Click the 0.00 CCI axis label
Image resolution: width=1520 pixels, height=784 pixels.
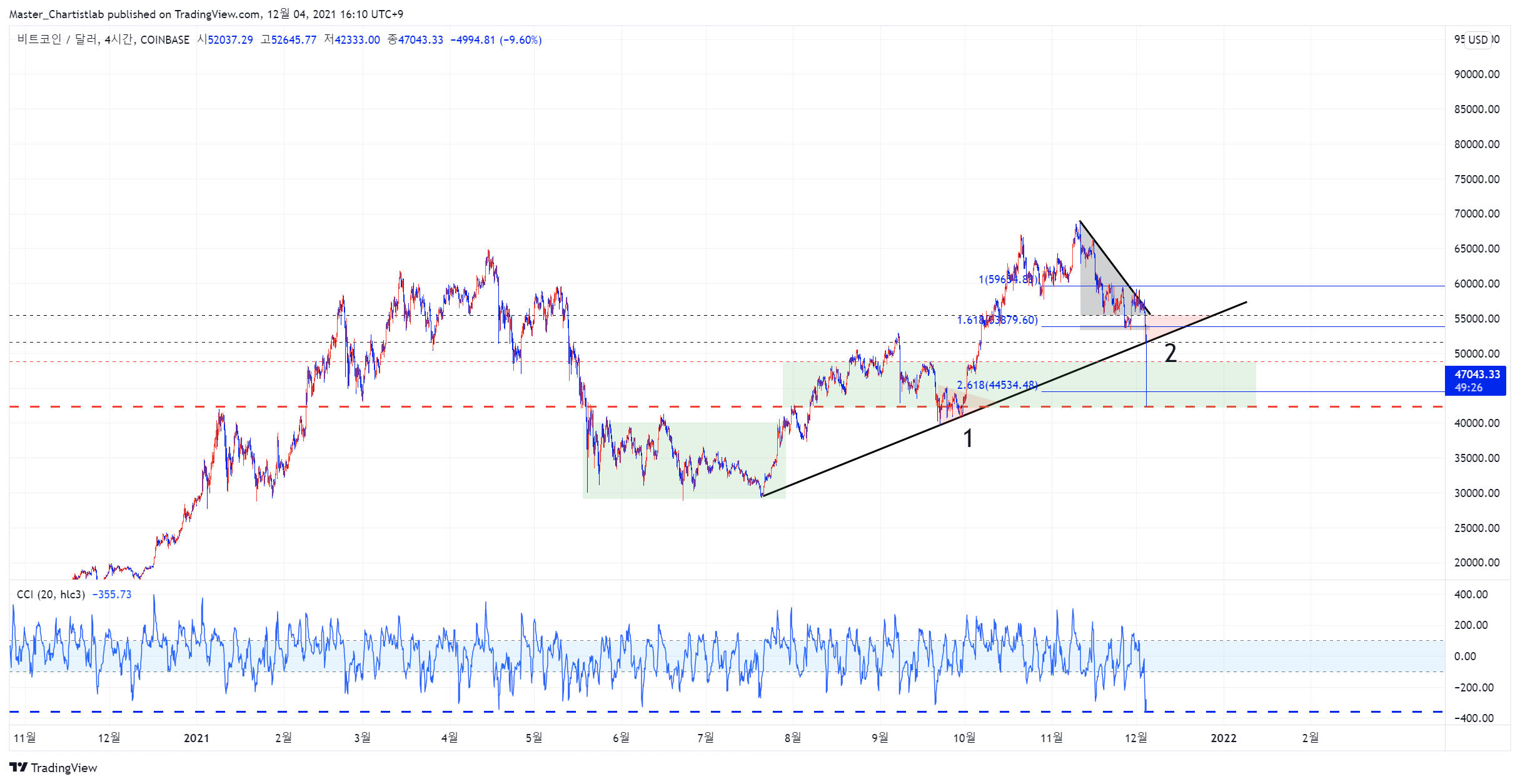pyautogui.click(x=1465, y=656)
